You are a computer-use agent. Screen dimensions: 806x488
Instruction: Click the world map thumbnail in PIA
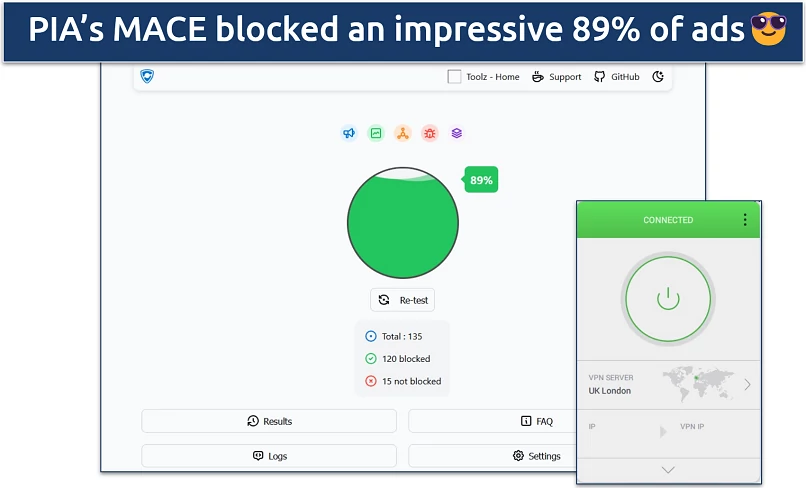(x=699, y=384)
